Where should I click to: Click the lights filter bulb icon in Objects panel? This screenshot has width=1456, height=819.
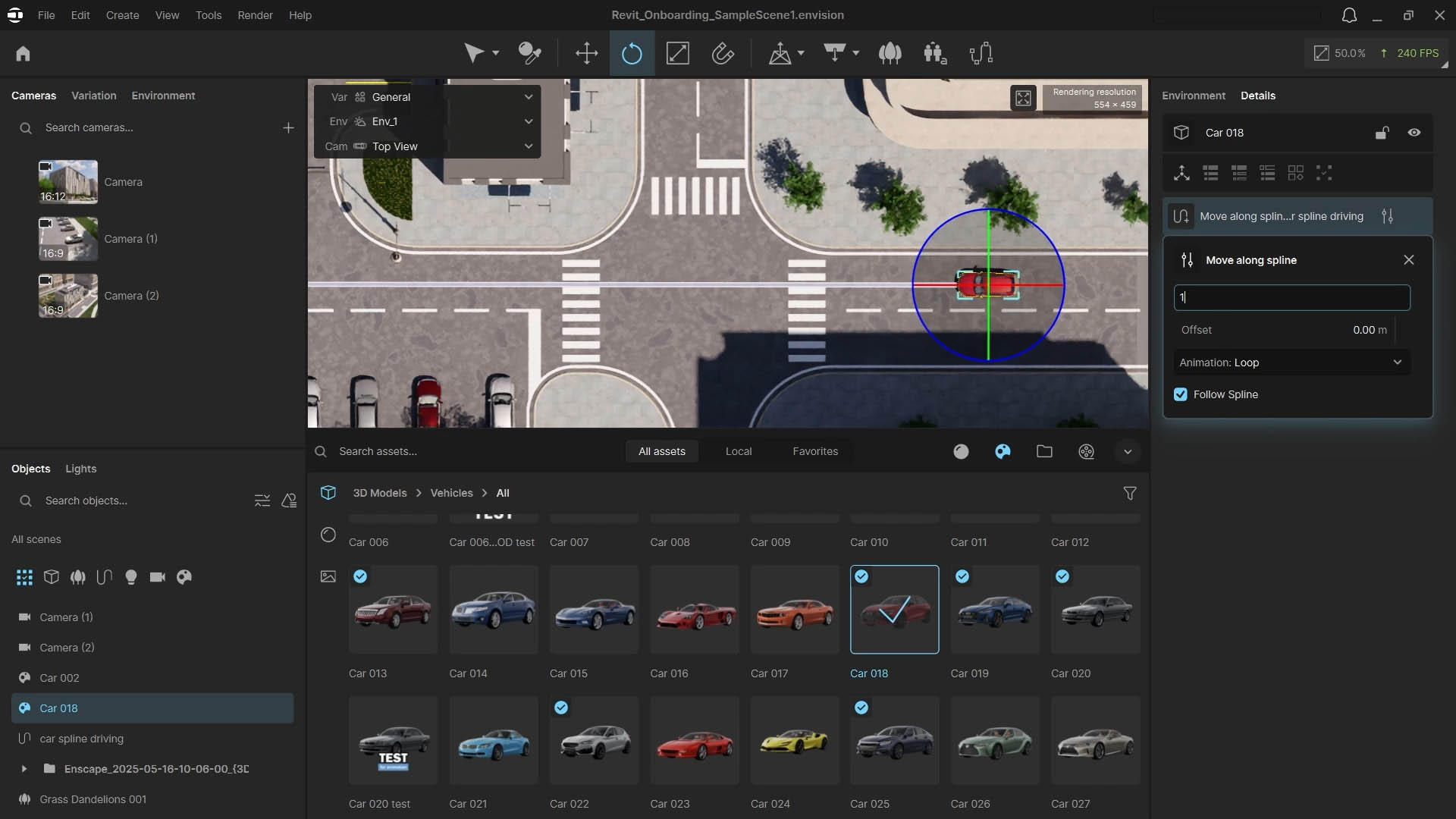coord(131,577)
